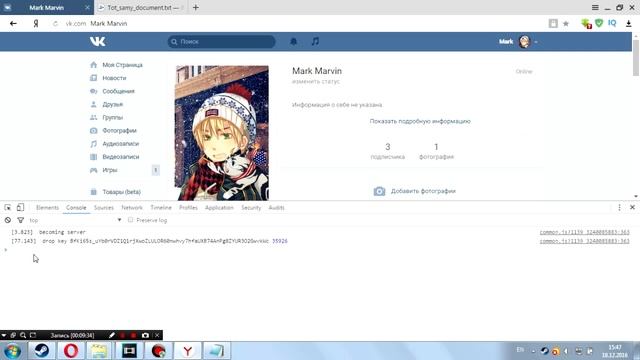Open Steam from the taskbar
This screenshot has height=360, width=640.
(x=42, y=351)
